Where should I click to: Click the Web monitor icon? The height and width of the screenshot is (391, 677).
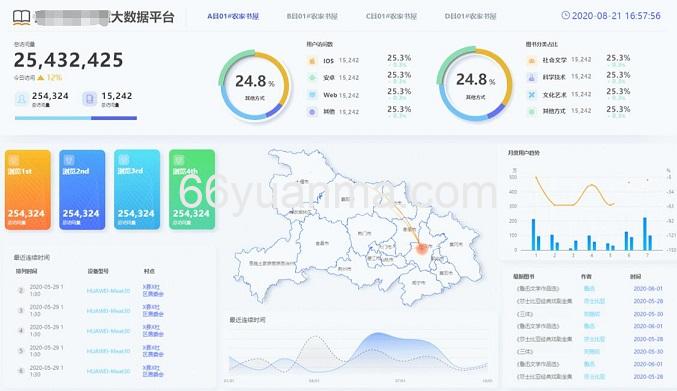(312, 95)
